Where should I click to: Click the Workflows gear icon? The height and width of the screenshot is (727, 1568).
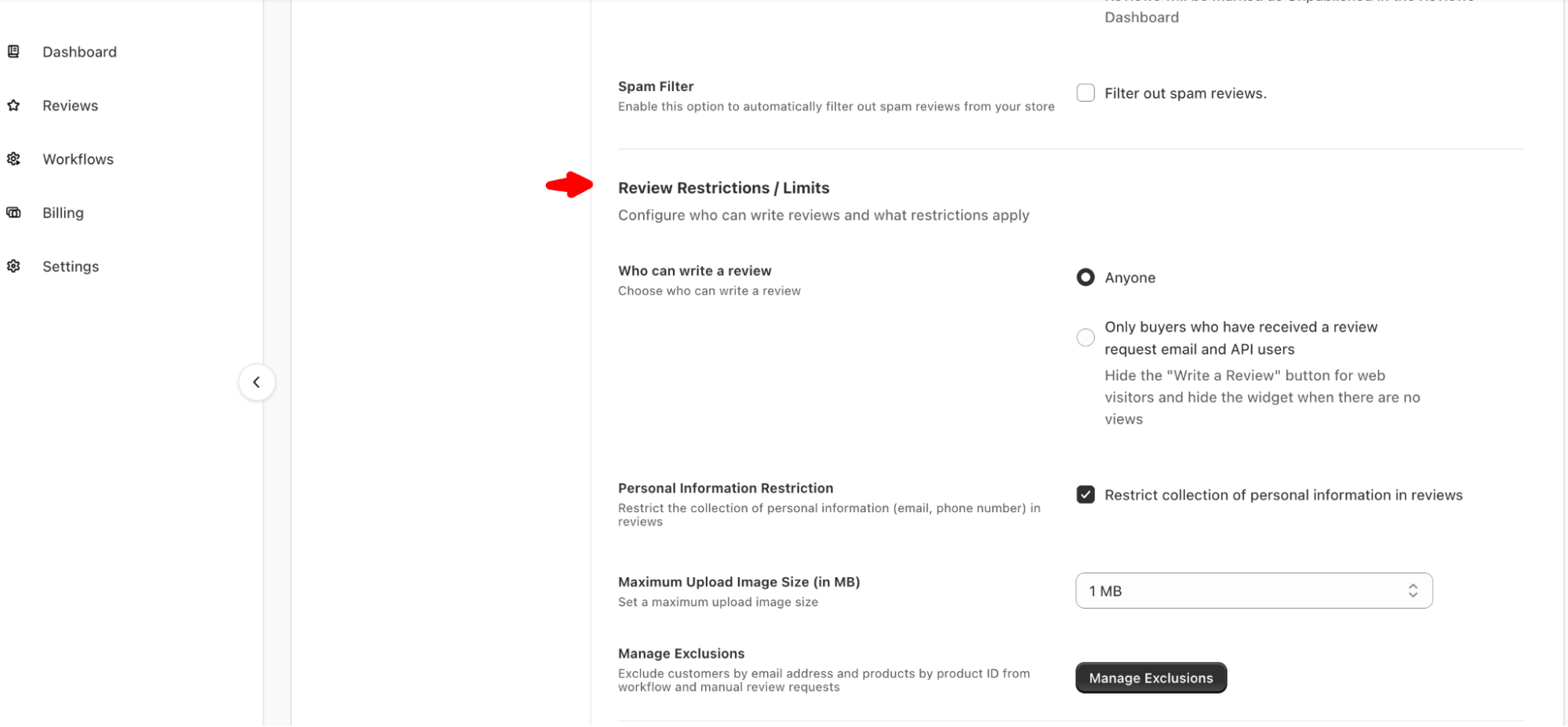coord(13,158)
